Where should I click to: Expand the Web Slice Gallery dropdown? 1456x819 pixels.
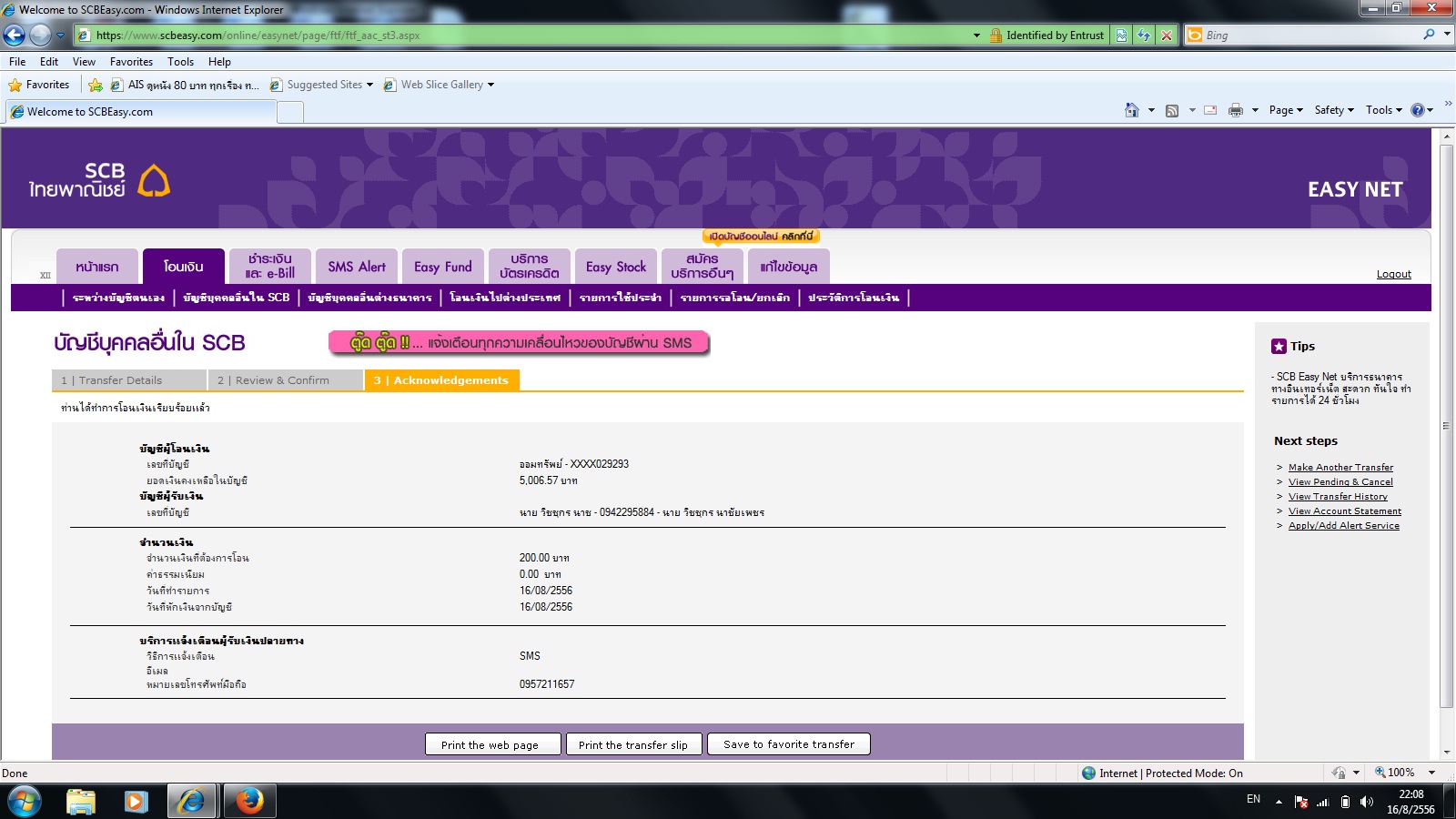click(x=490, y=85)
